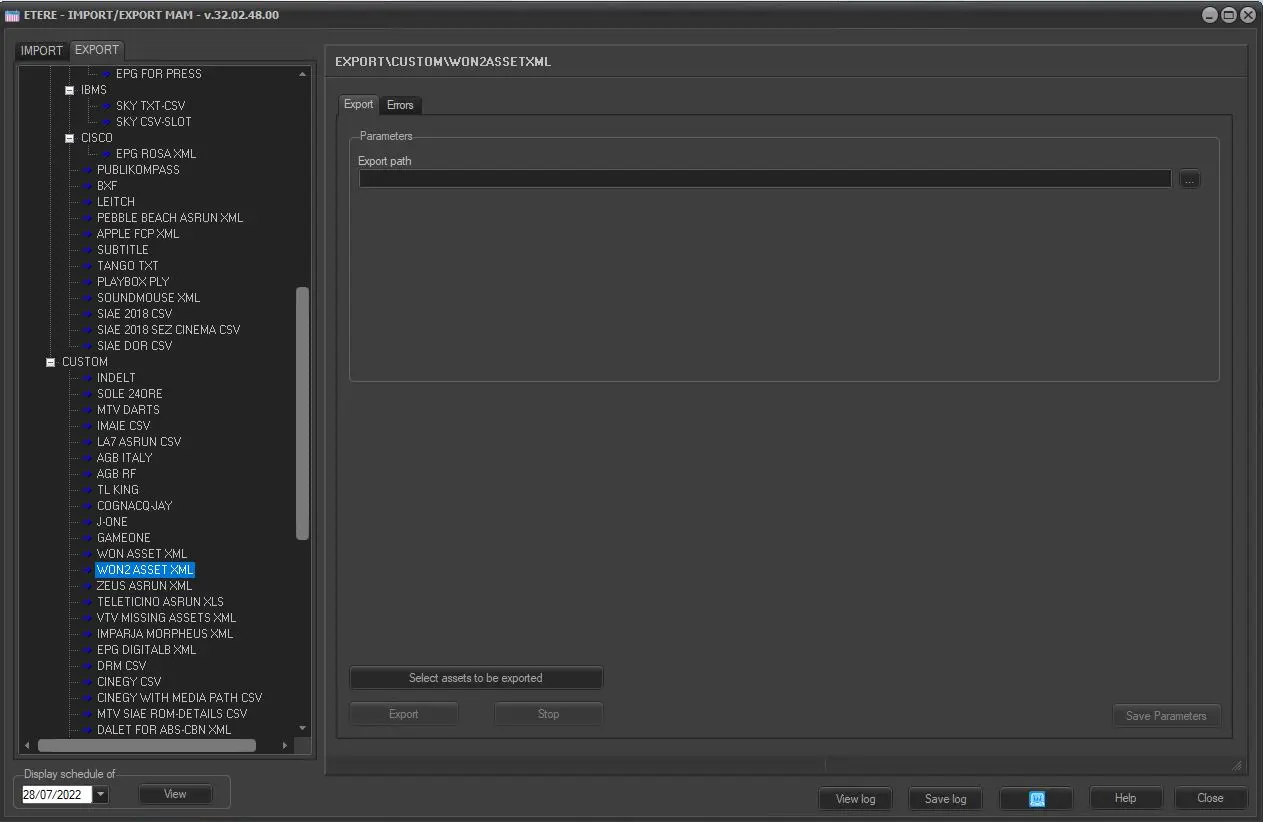1263x822 pixels.
Task: Click the resize grip at panel corner
Action: (1236, 765)
